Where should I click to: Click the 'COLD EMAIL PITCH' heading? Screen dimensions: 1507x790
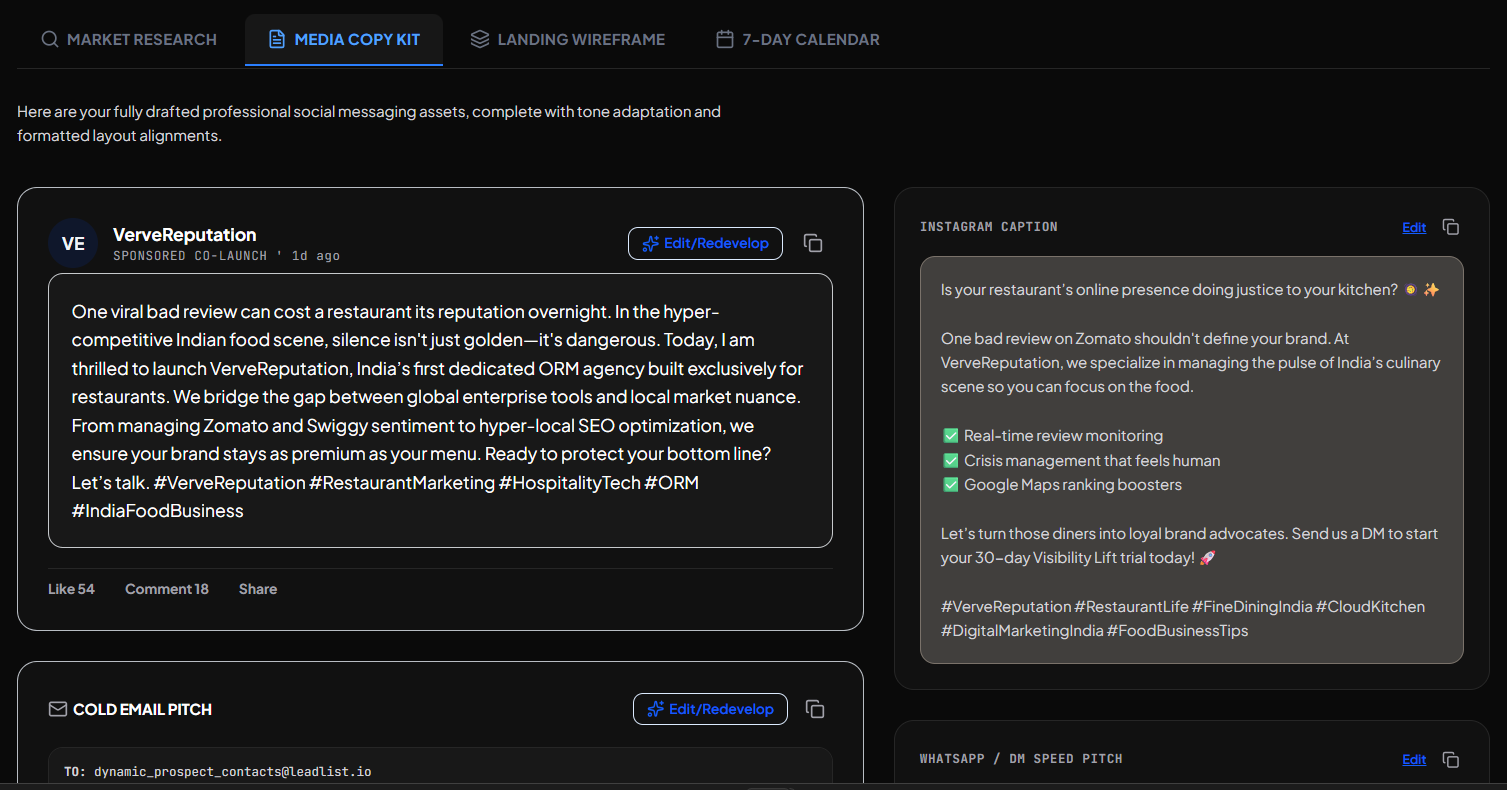142,709
